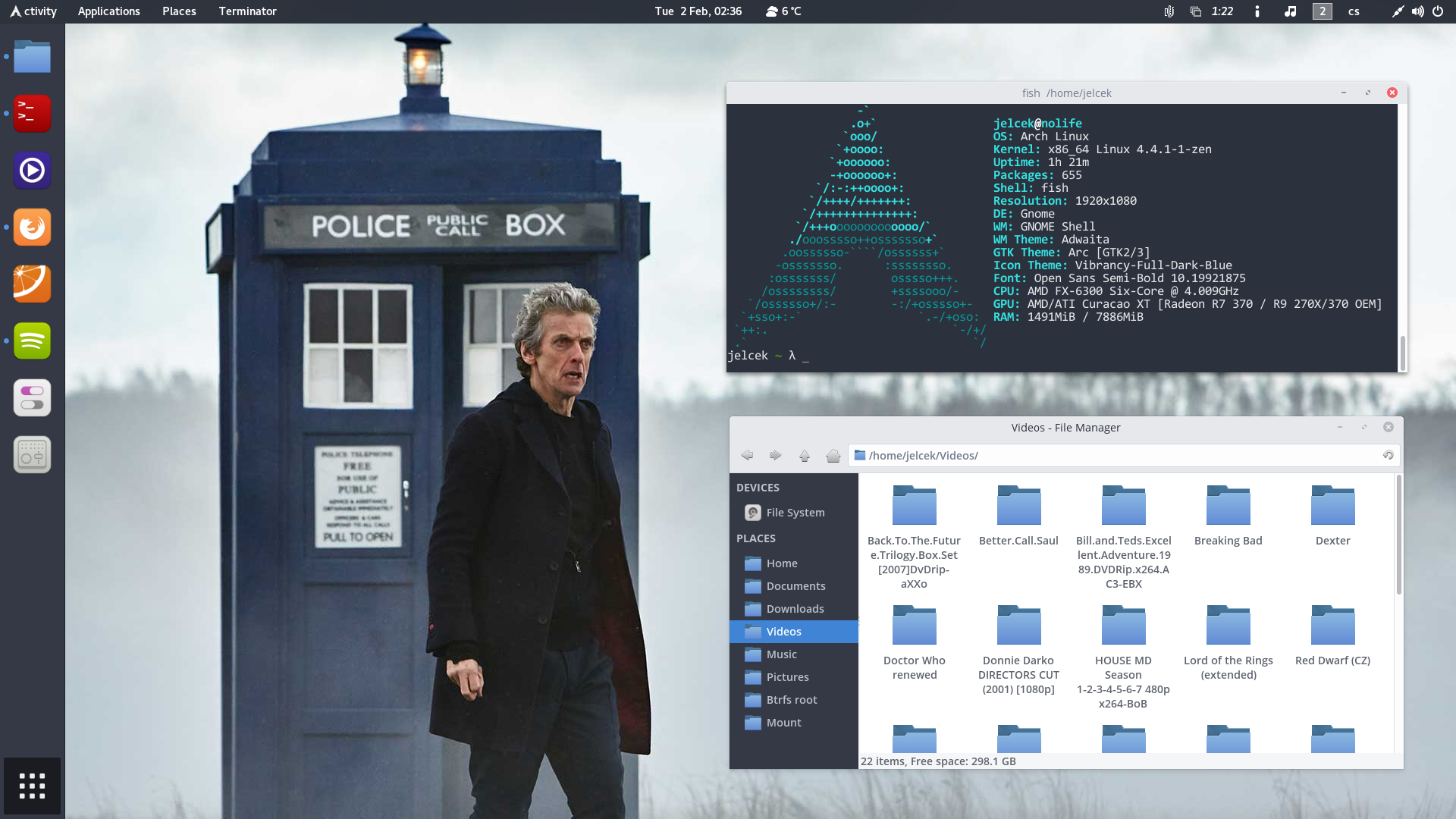Image resolution: width=1456 pixels, height=819 pixels.
Task: Open Btrfs root in Places sidebar
Action: coord(793,700)
